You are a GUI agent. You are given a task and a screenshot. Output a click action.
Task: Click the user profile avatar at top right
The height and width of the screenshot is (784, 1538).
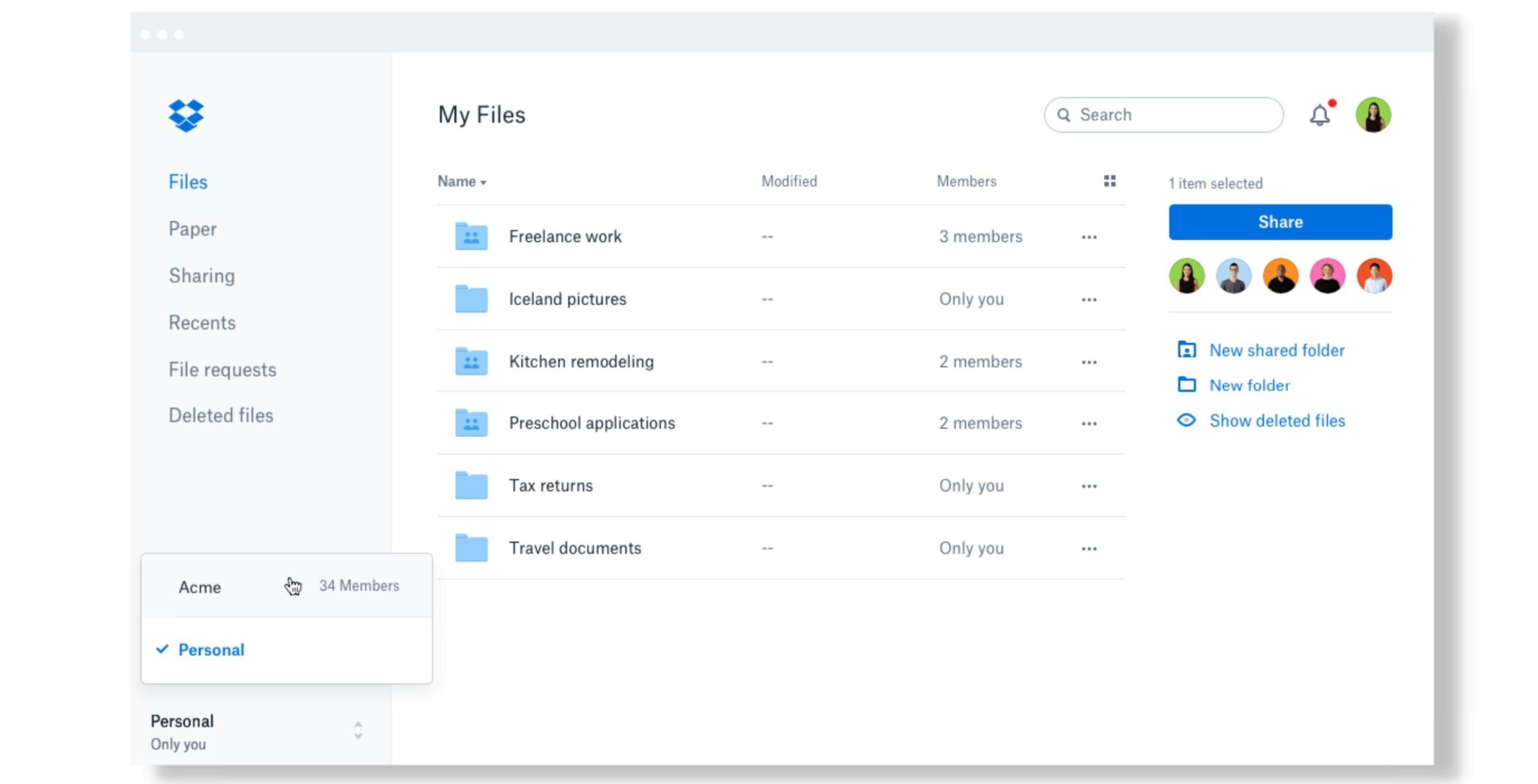(x=1373, y=115)
